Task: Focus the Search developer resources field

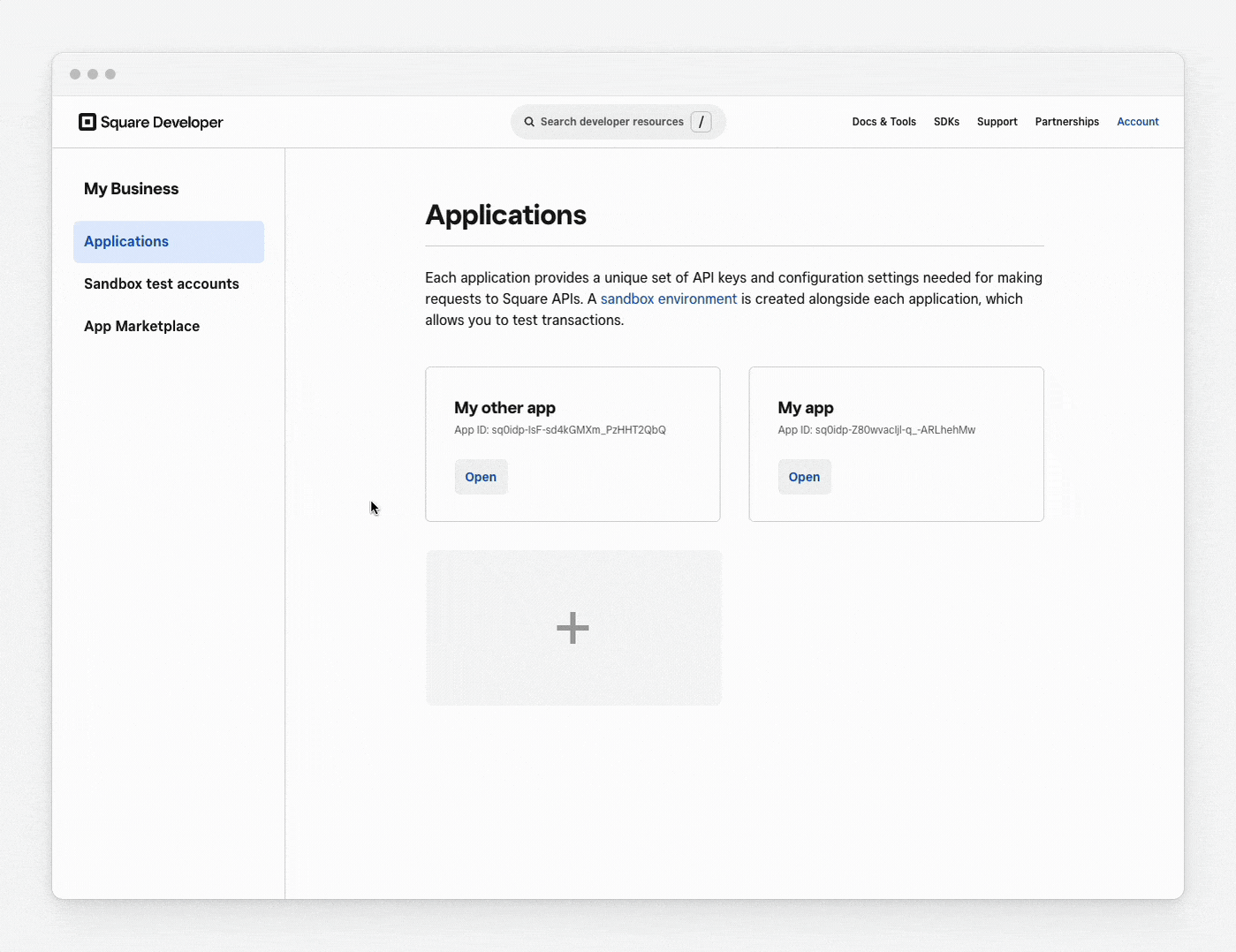Action: (618, 122)
